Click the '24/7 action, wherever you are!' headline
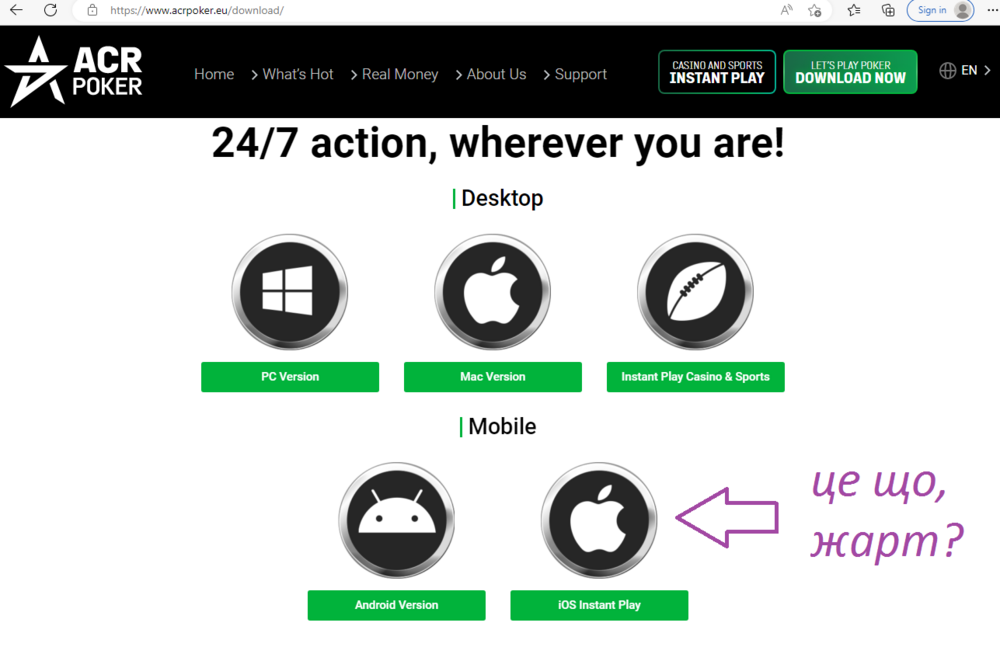 (498, 143)
